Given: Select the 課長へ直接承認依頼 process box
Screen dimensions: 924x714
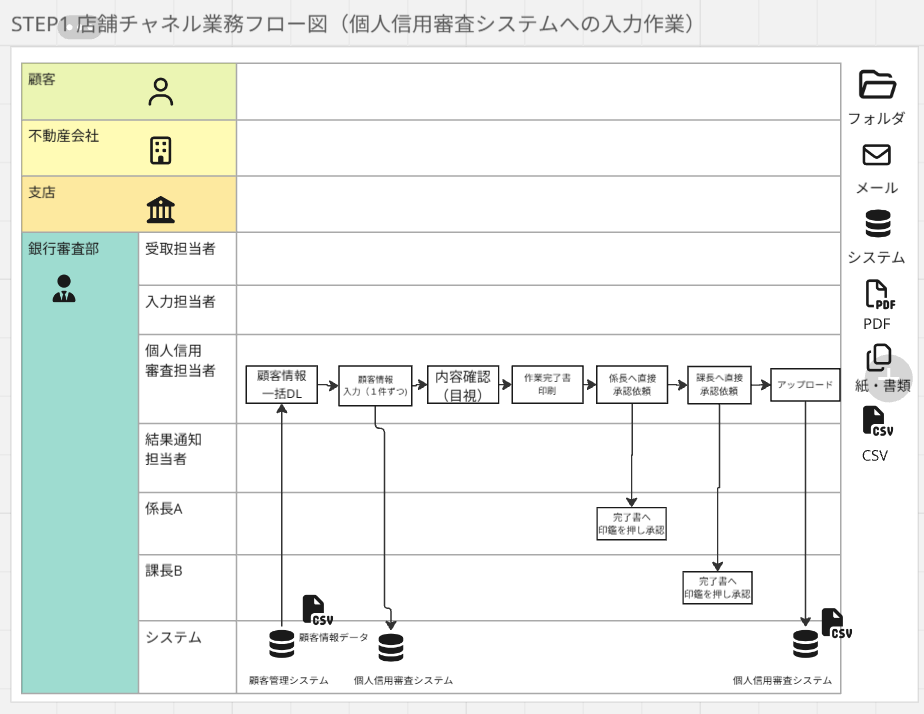Looking at the screenshot, I should click(x=720, y=385).
